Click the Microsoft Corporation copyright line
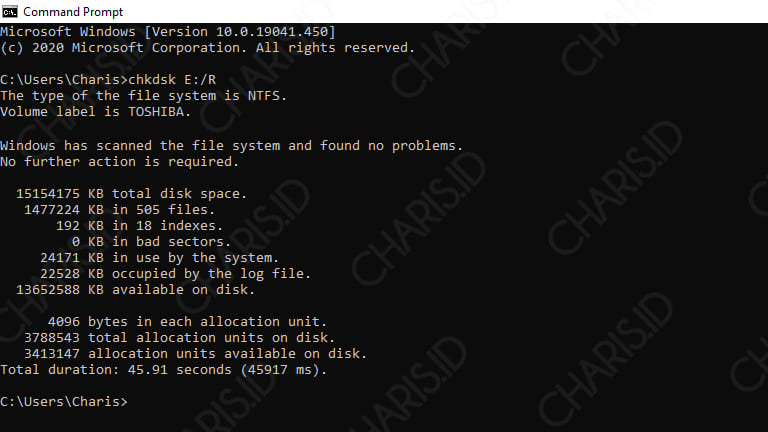 pos(208,48)
